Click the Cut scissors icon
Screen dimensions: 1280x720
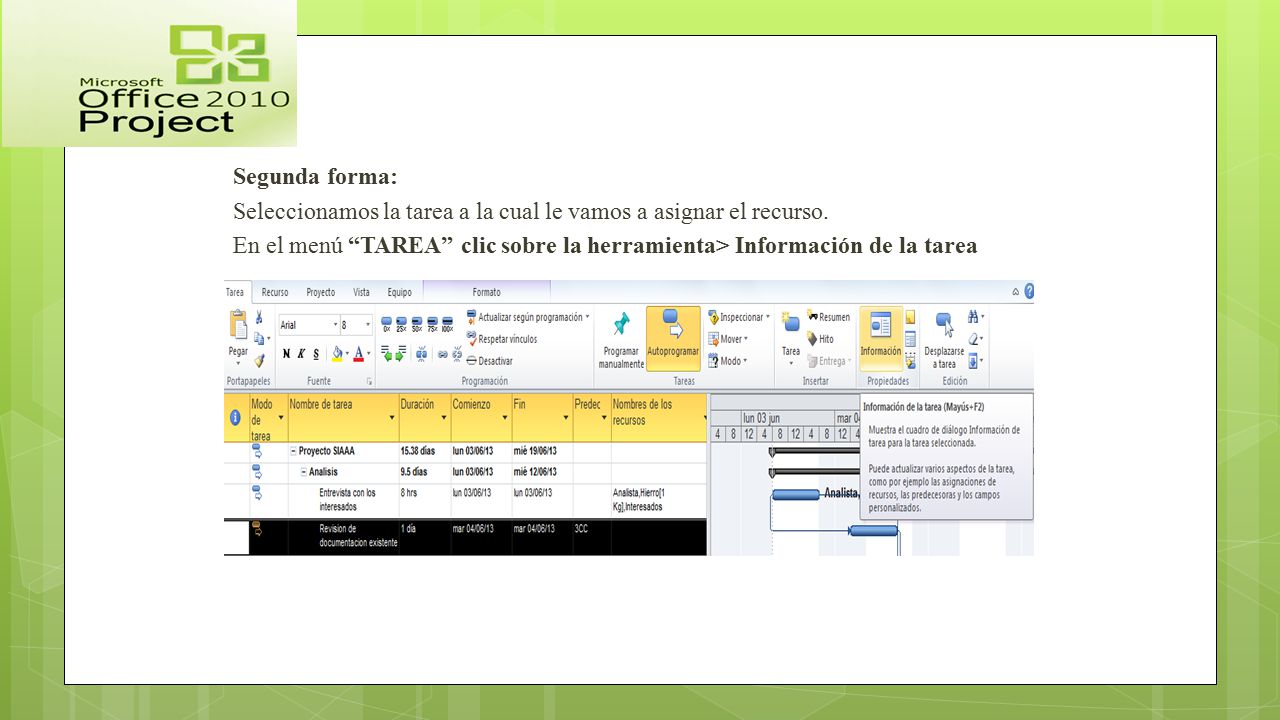pyautogui.click(x=259, y=317)
